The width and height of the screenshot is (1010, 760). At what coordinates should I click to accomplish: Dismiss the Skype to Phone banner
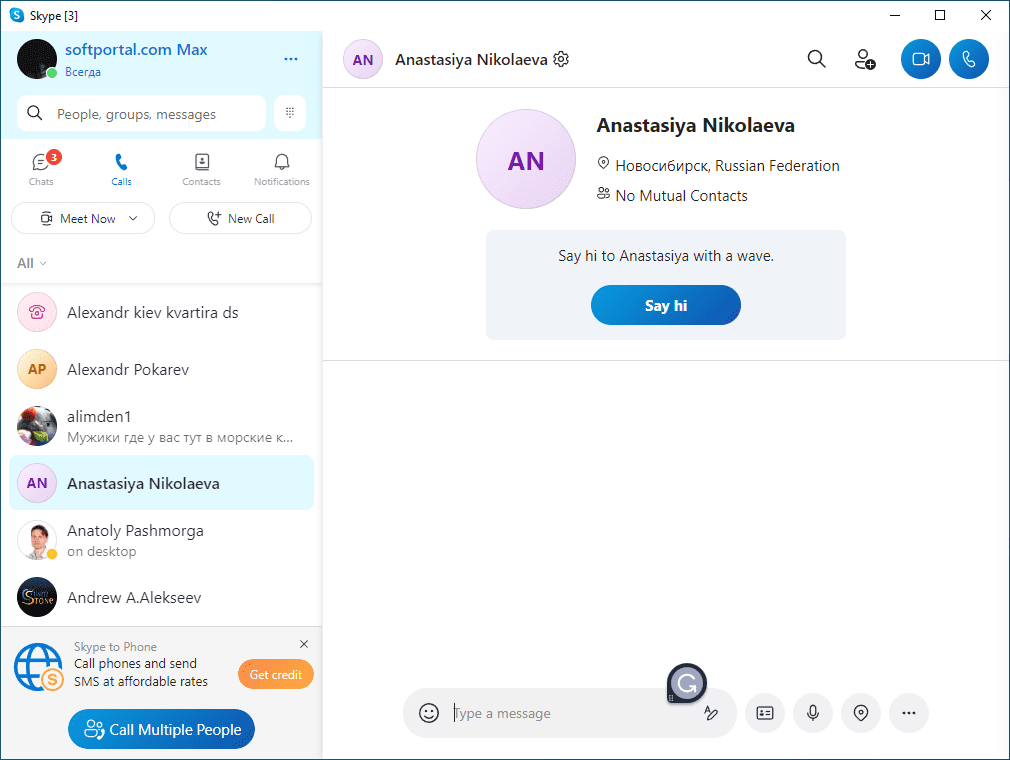coord(304,644)
